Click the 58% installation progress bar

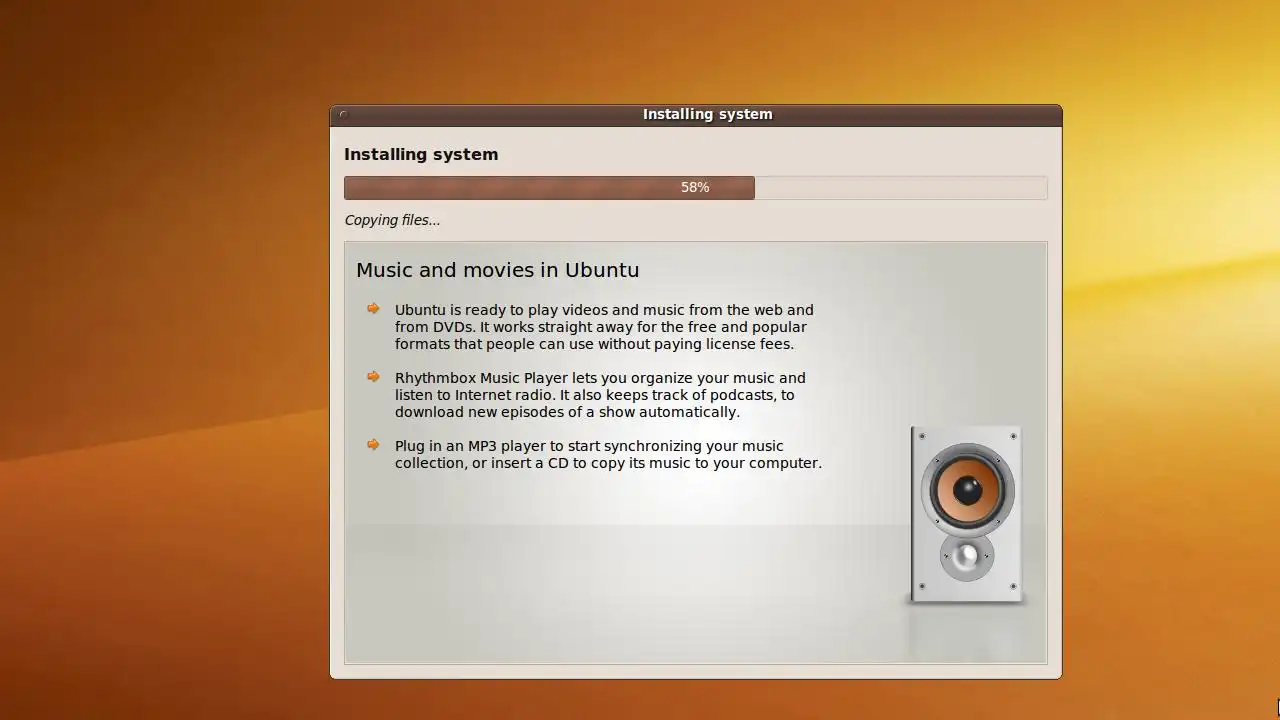[x=695, y=188]
